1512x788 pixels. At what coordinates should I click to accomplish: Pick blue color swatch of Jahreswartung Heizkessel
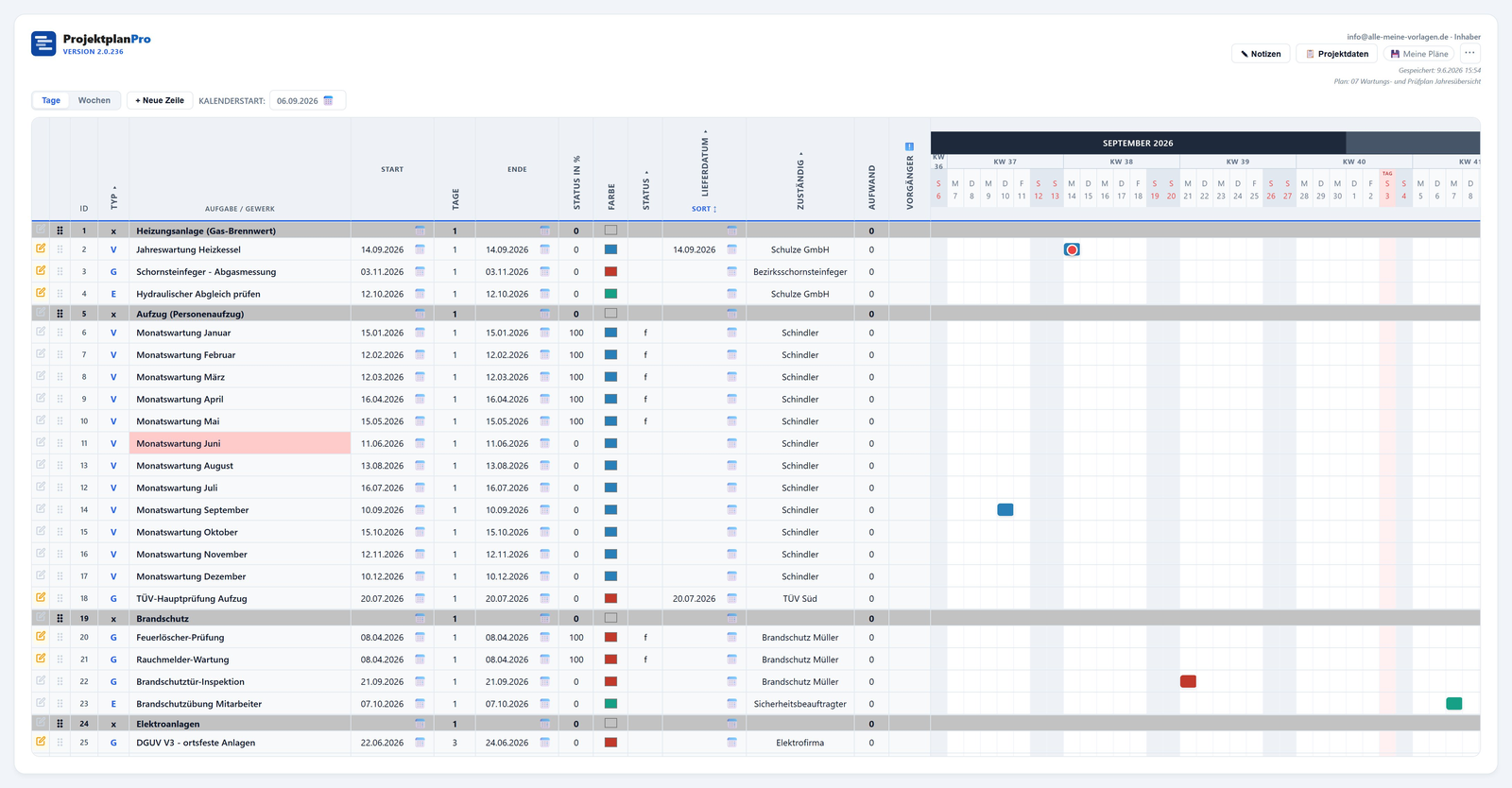tap(610, 249)
